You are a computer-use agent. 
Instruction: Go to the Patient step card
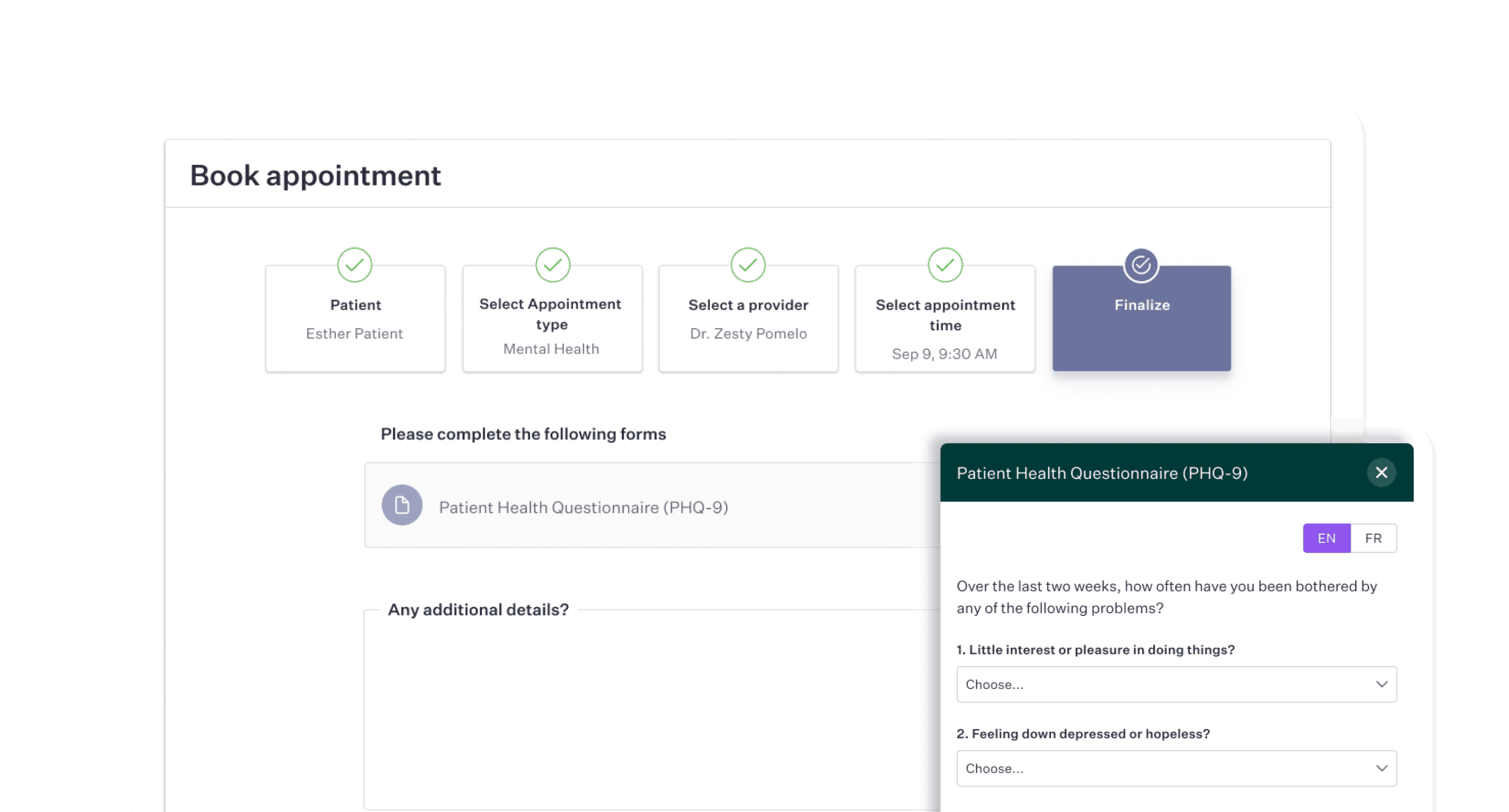pyautogui.click(x=355, y=319)
